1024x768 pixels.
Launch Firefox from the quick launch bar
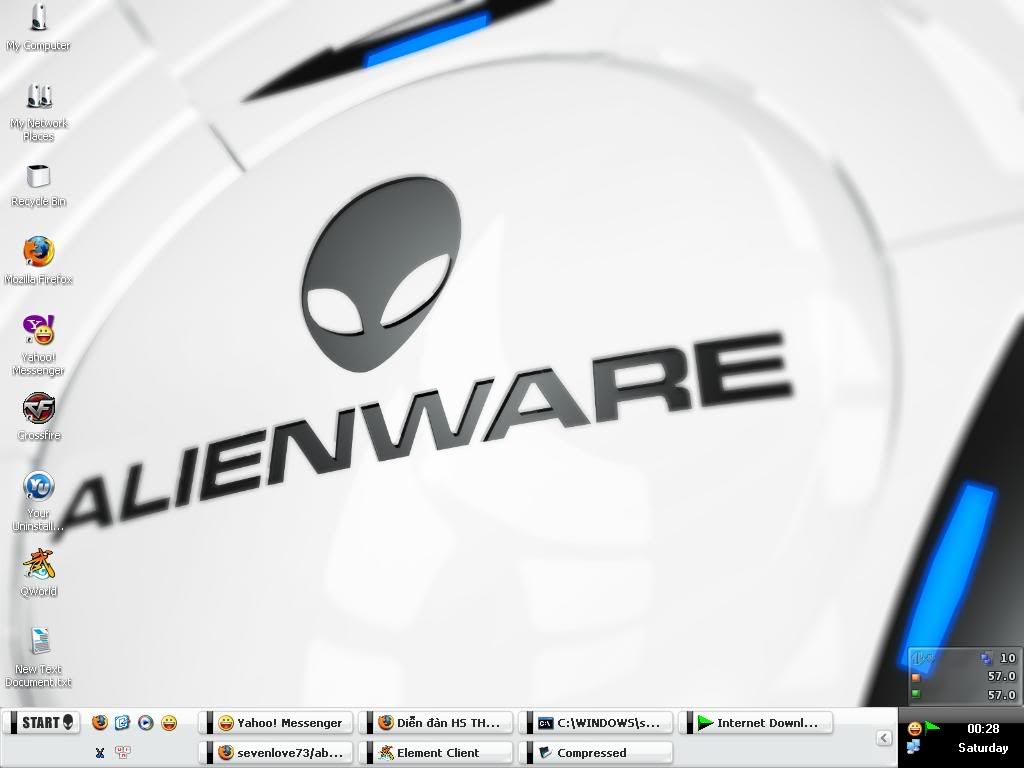click(100, 722)
